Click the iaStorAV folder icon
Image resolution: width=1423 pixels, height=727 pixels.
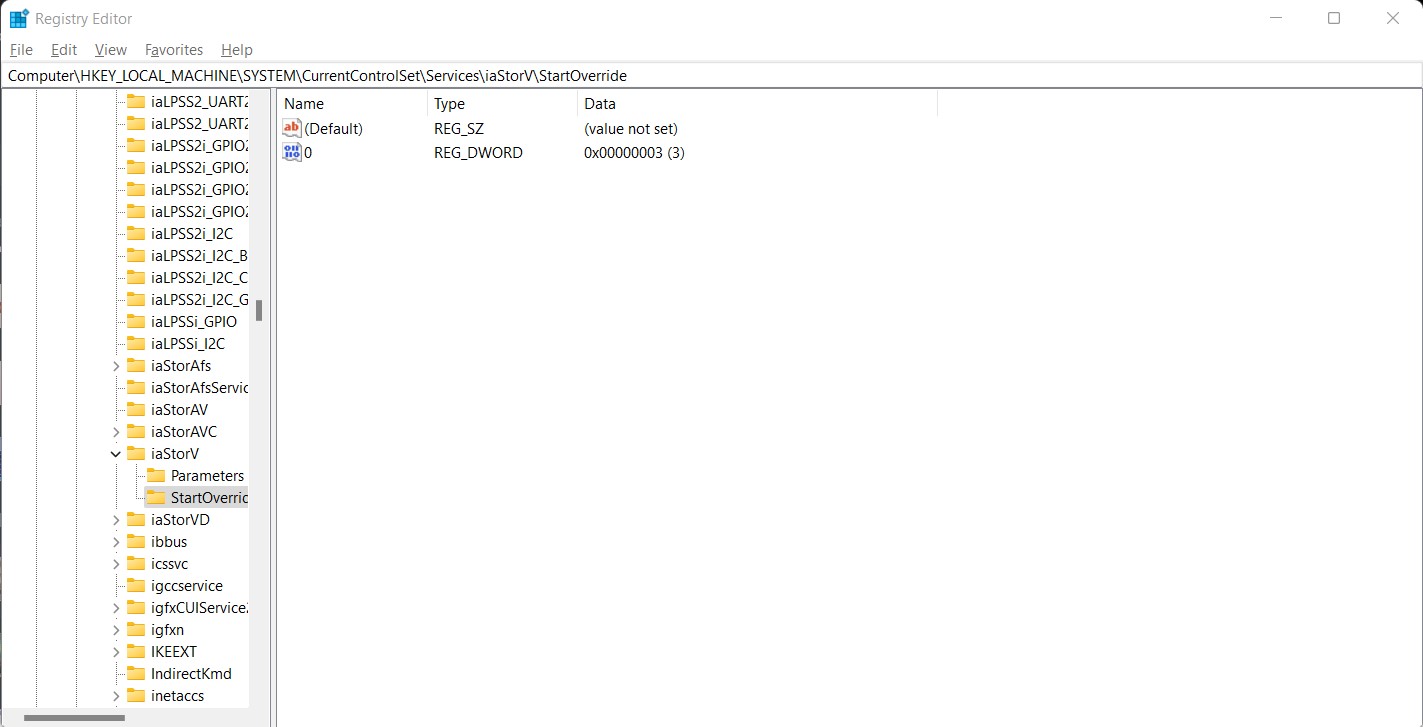pyautogui.click(x=136, y=409)
